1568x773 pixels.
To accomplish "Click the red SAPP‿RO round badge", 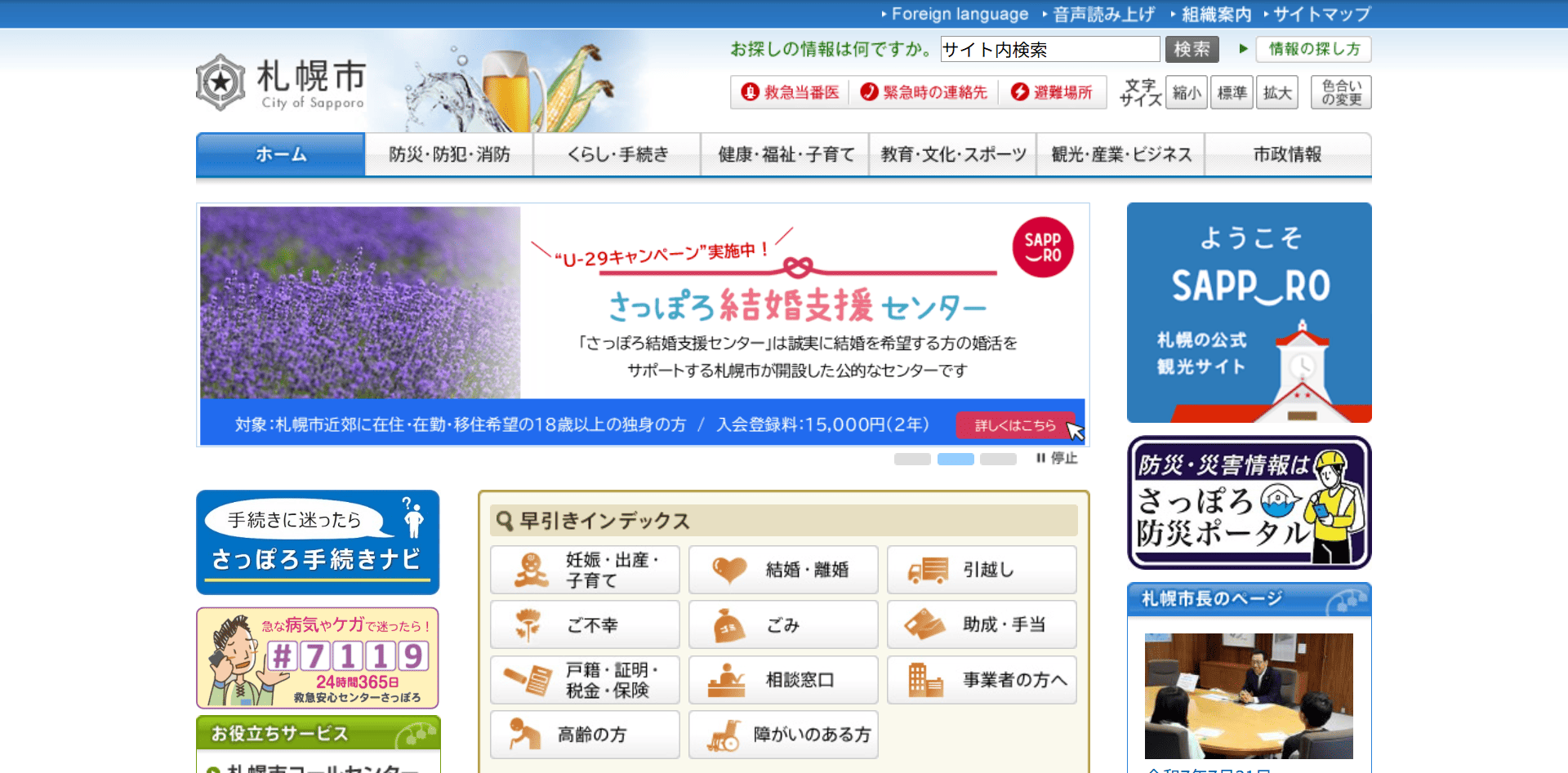I will click(1043, 247).
